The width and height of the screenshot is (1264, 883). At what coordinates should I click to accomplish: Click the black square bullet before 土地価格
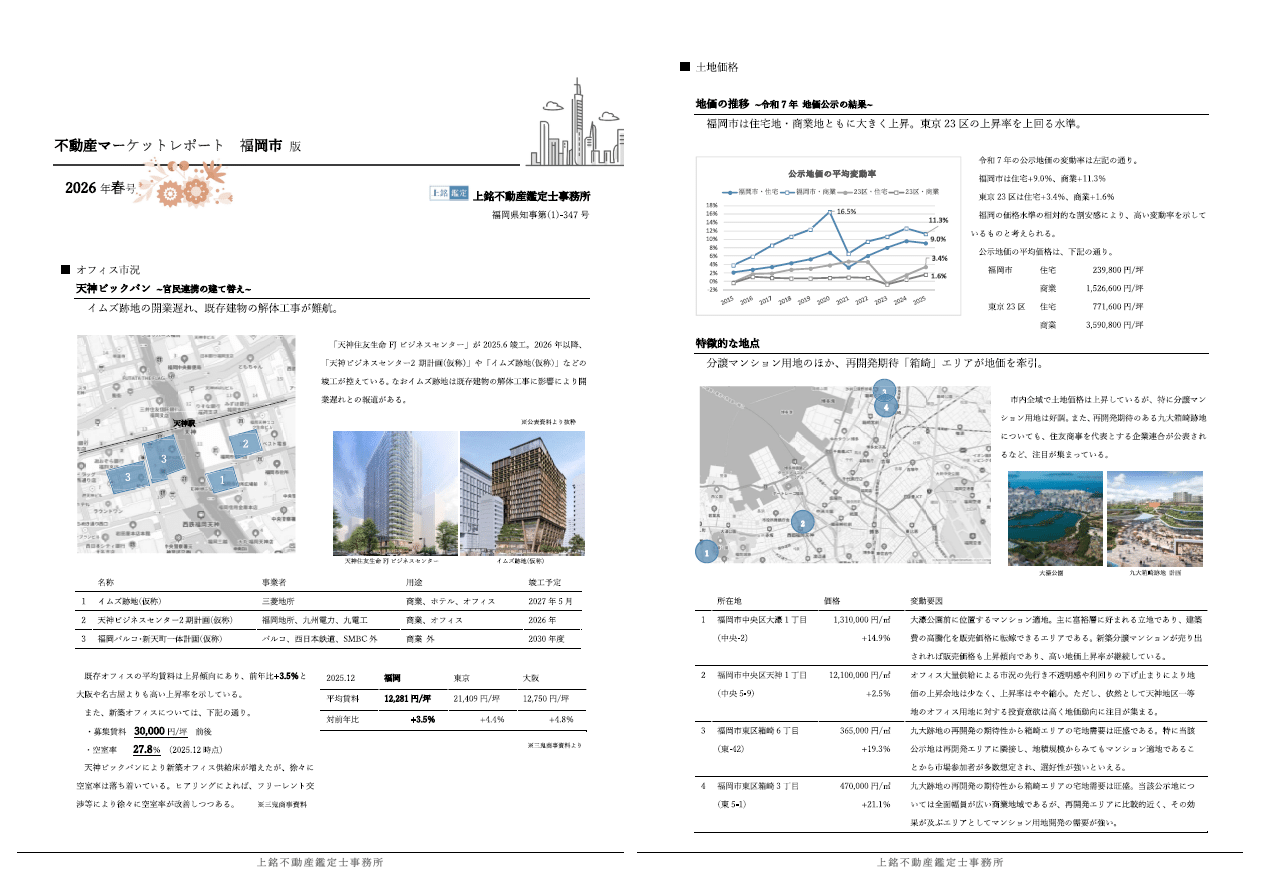685,67
